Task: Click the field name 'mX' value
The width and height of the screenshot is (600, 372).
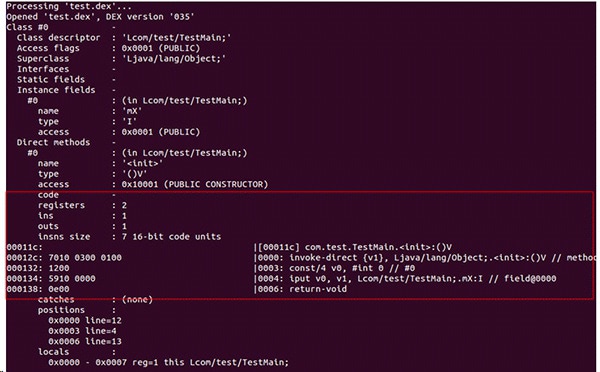Action: [x=132, y=111]
